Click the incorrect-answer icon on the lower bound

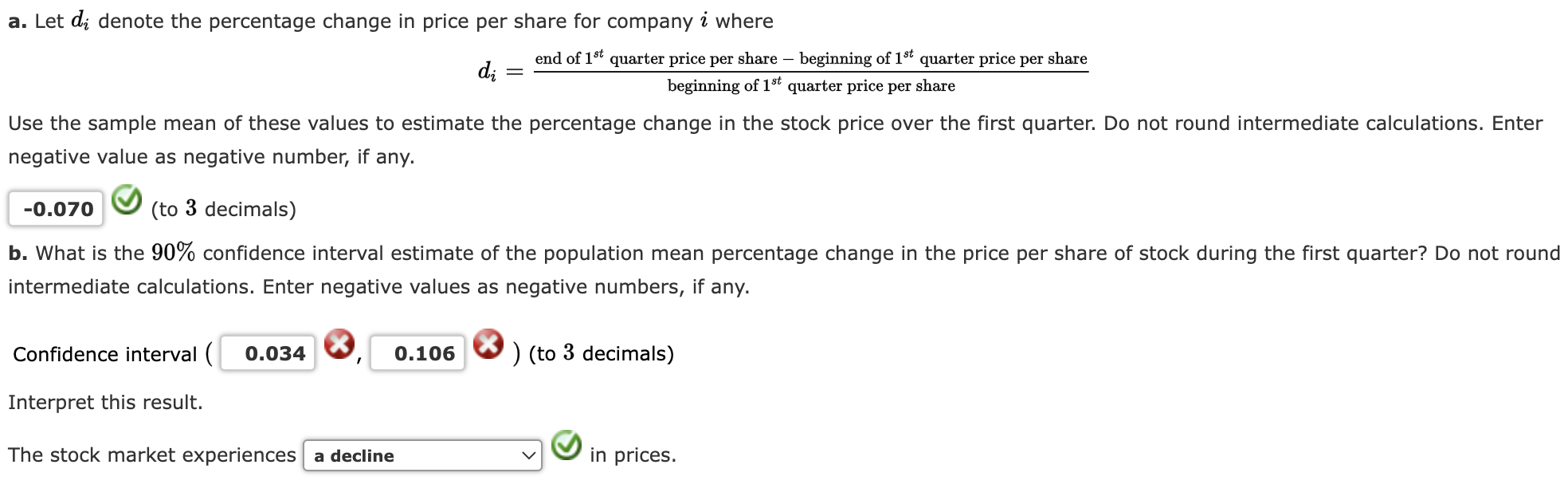[341, 343]
